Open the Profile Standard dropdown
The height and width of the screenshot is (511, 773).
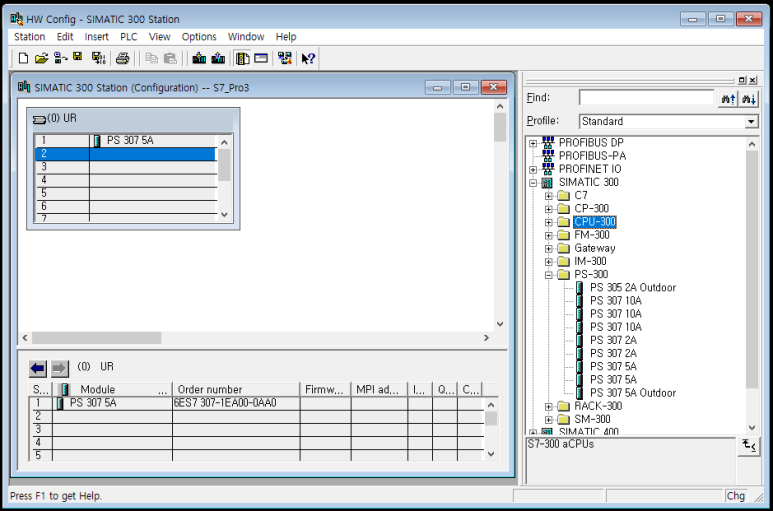coord(751,121)
